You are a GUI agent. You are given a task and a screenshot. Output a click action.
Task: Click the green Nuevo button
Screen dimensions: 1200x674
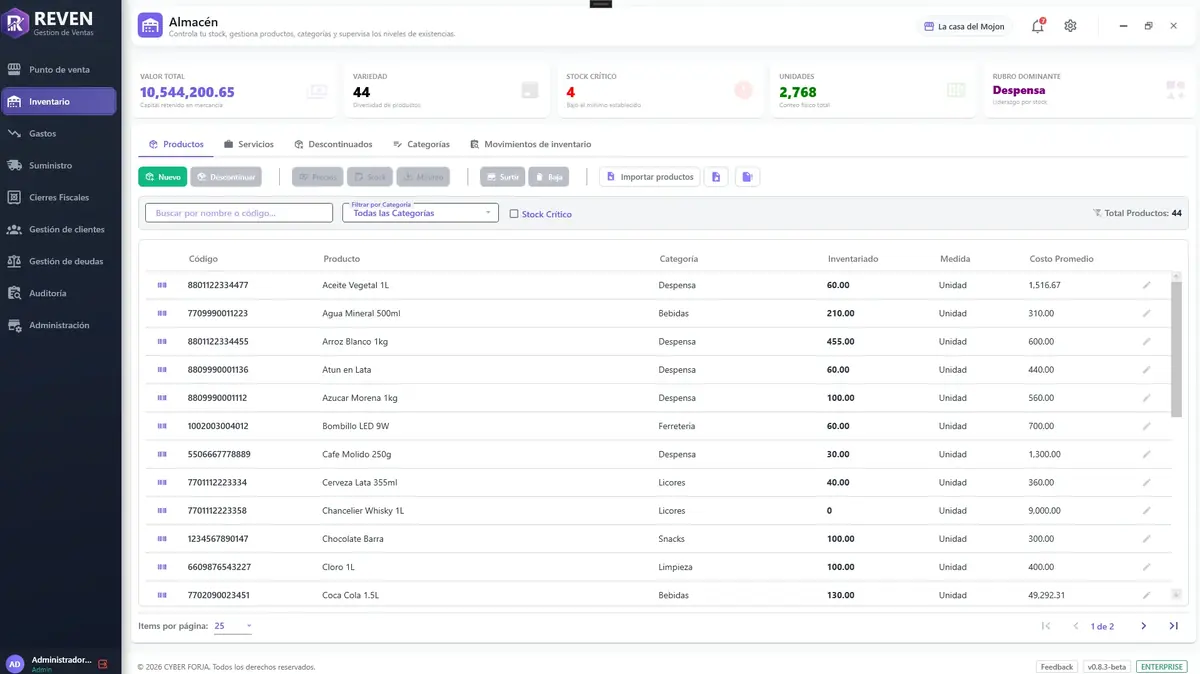163,177
